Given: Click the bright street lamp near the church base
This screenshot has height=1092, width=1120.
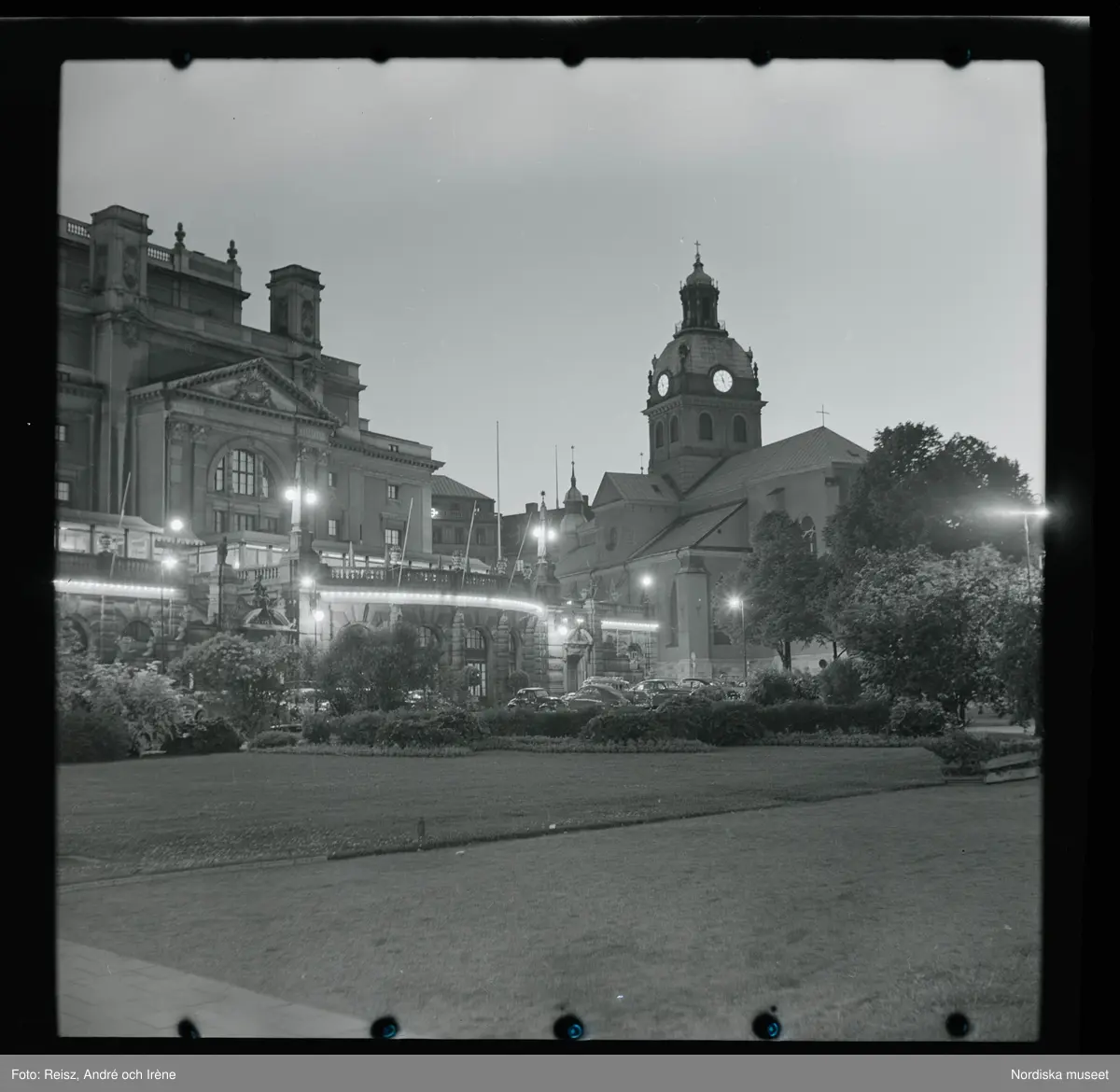Looking at the screenshot, I should point(735,604).
